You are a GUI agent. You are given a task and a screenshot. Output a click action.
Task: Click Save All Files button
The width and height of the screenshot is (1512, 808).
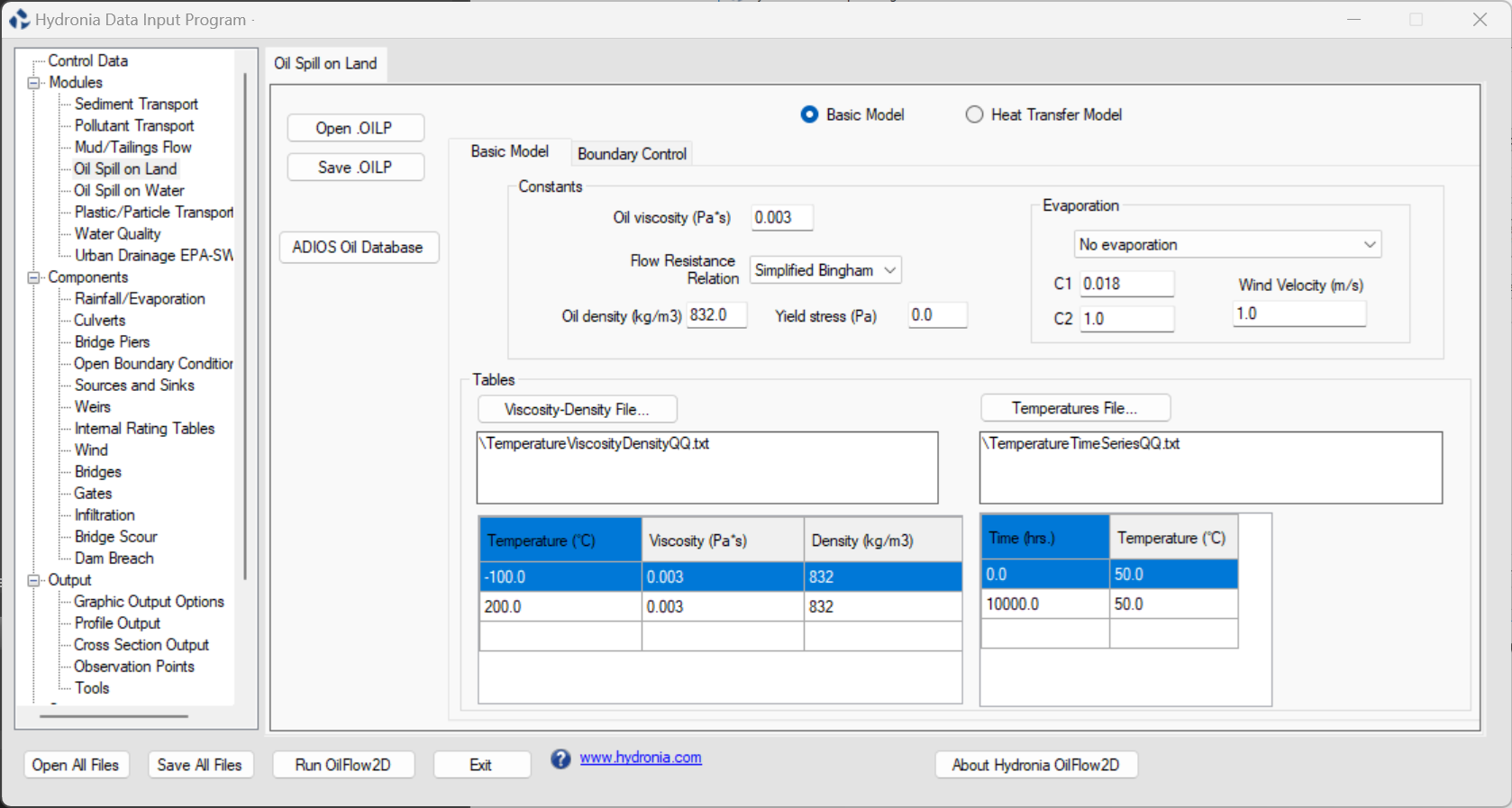click(x=200, y=765)
